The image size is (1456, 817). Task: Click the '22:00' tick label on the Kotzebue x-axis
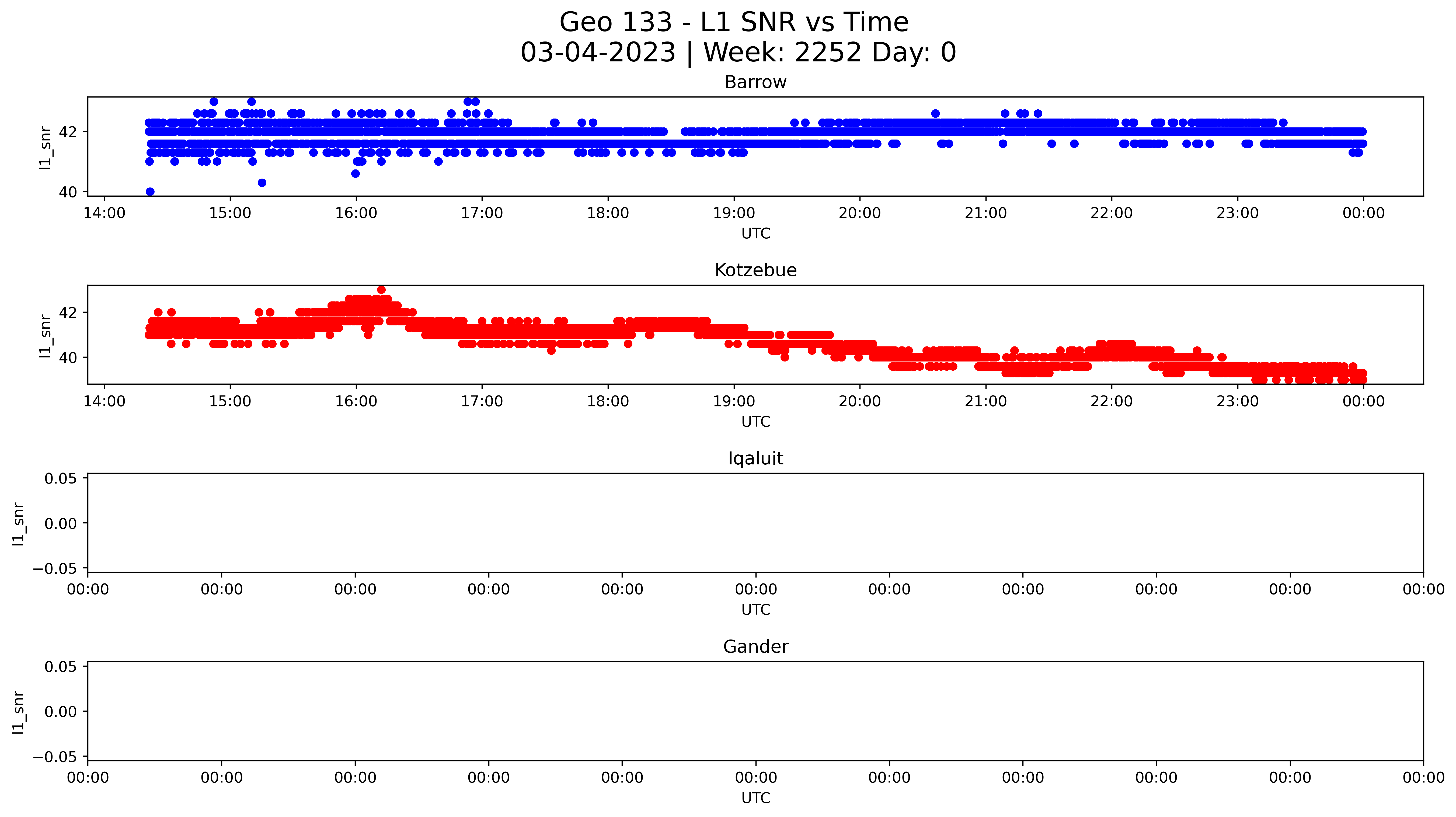pyautogui.click(x=1112, y=401)
